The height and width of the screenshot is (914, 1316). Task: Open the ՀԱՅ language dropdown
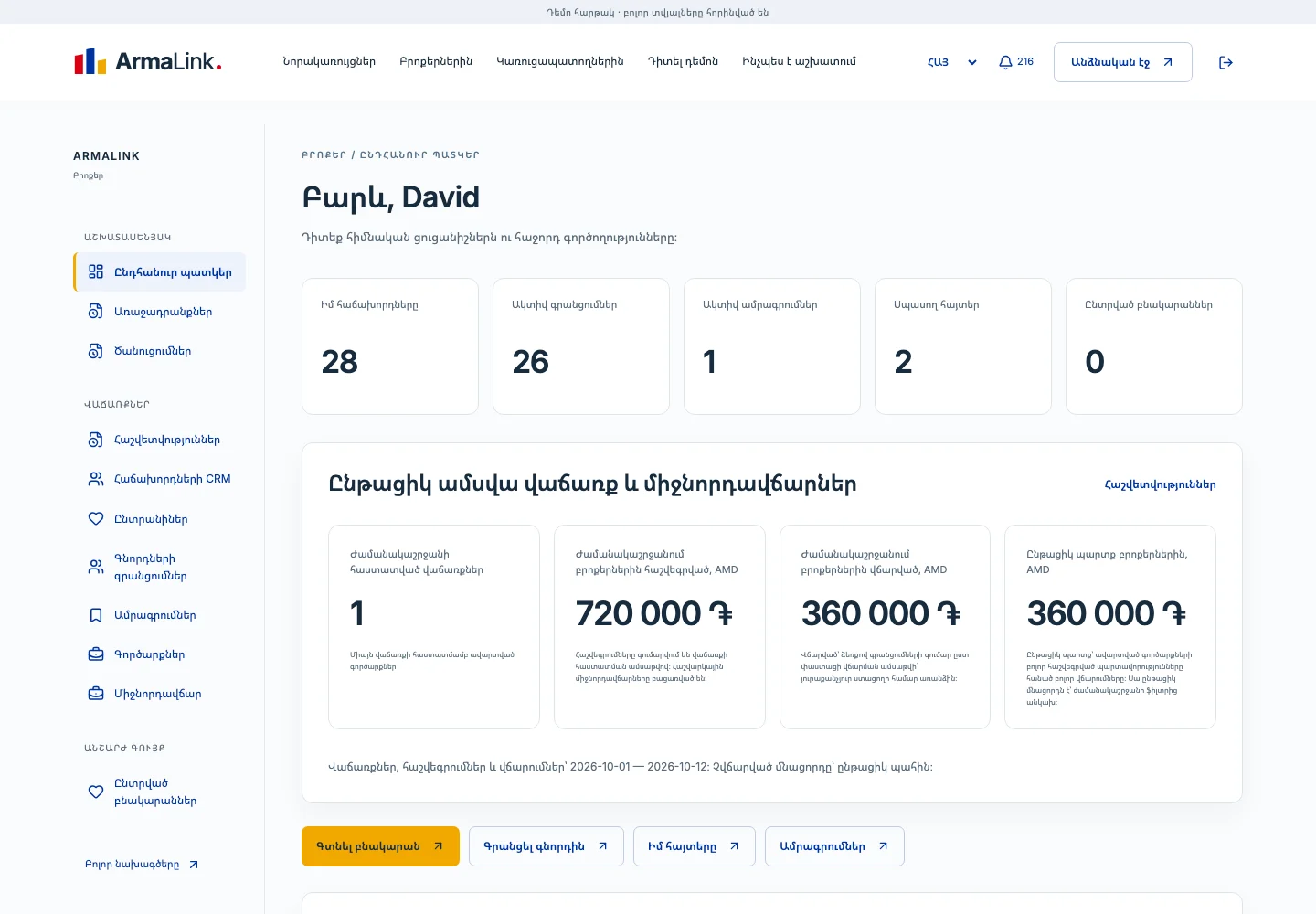[952, 62]
